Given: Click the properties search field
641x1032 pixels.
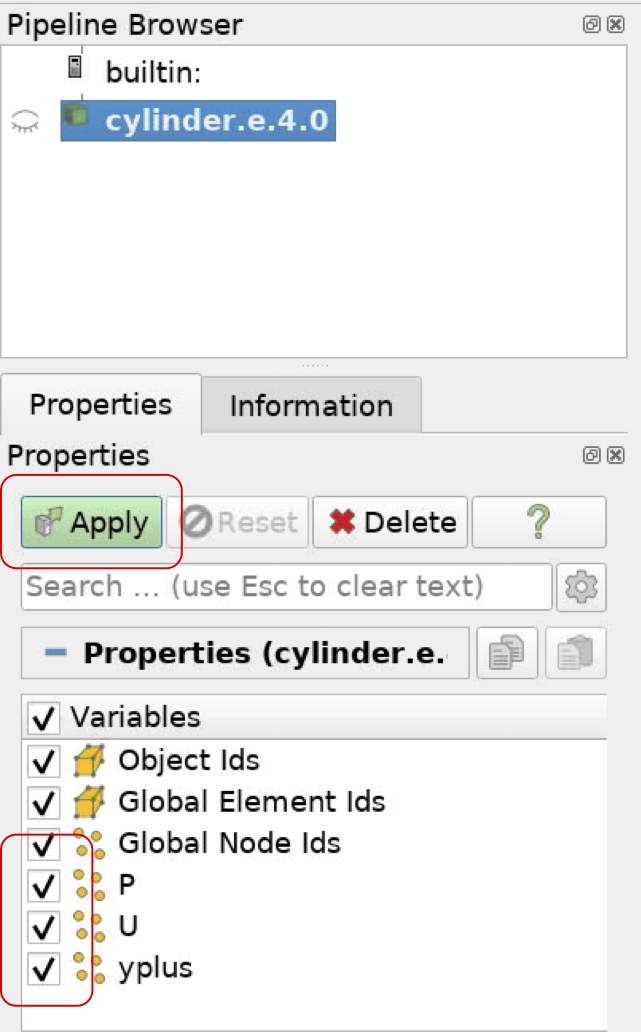Looking at the screenshot, I should [x=286, y=586].
